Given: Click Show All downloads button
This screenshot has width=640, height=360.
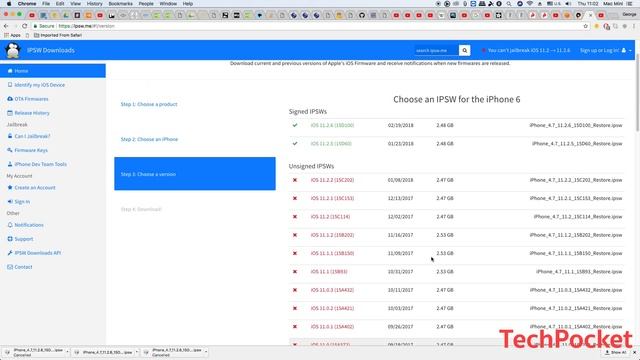Looking at the screenshot, I should (x=616, y=352).
